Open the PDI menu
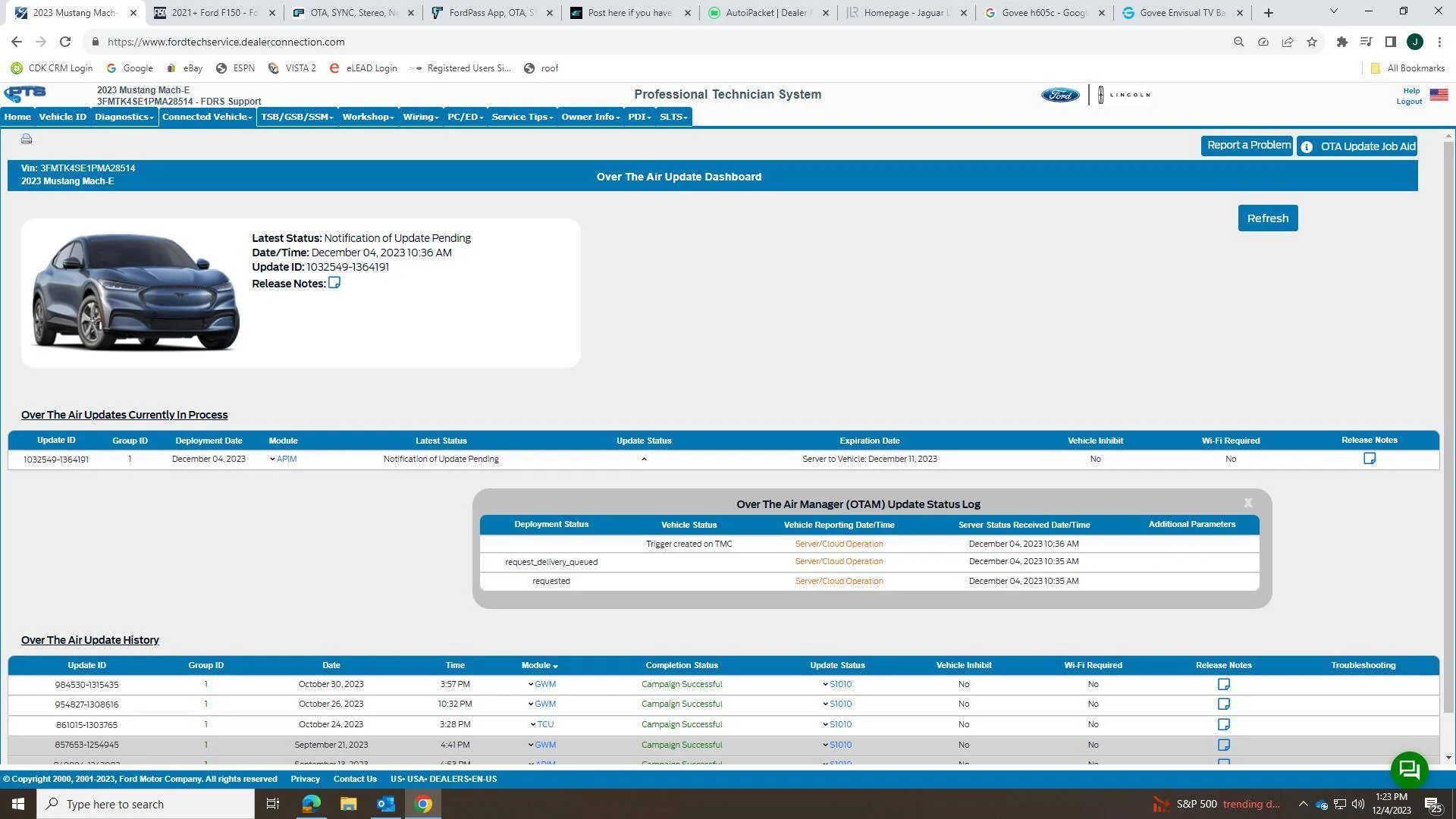The image size is (1456, 819). (639, 117)
